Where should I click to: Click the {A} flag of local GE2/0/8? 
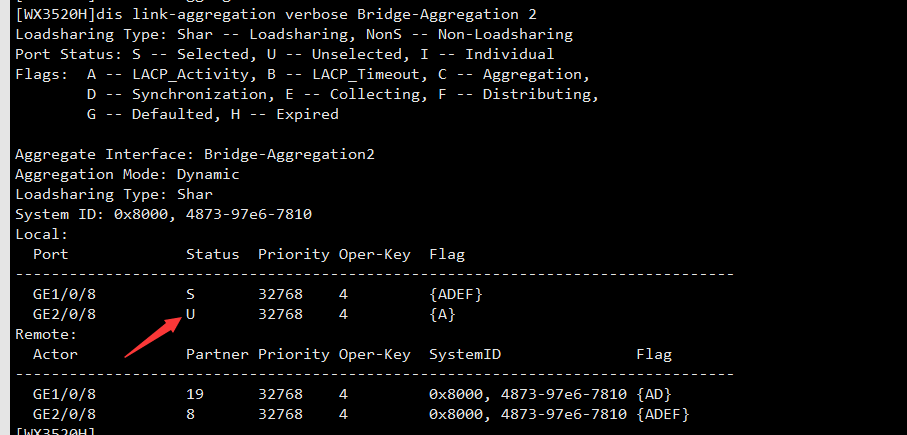[x=442, y=314]
